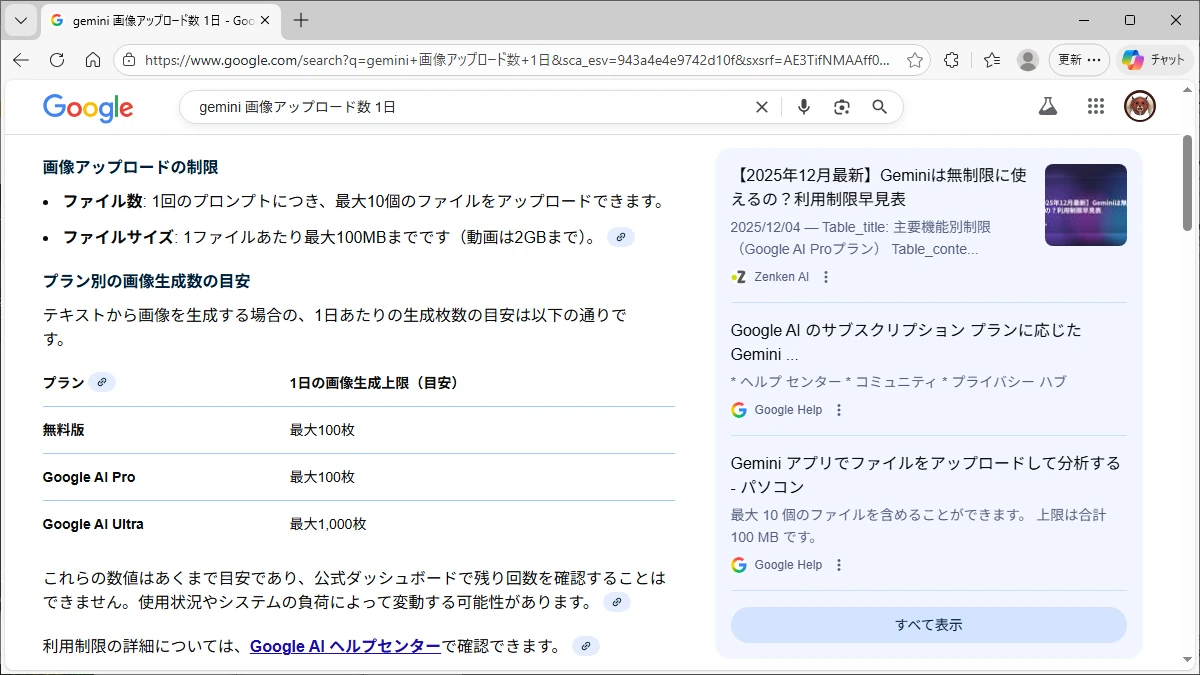Click the browser extensions puzzle icon

[952, 60]
